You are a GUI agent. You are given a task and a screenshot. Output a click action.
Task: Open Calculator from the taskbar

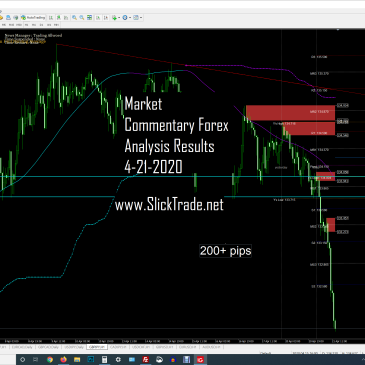[x=104, y=359]
